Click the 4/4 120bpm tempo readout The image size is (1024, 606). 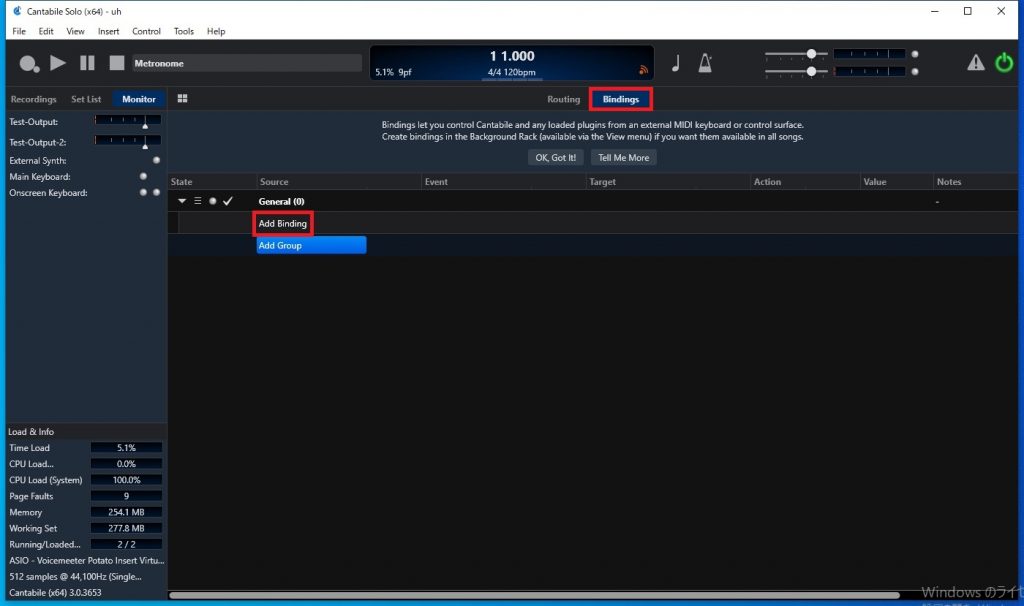[512, 72]
